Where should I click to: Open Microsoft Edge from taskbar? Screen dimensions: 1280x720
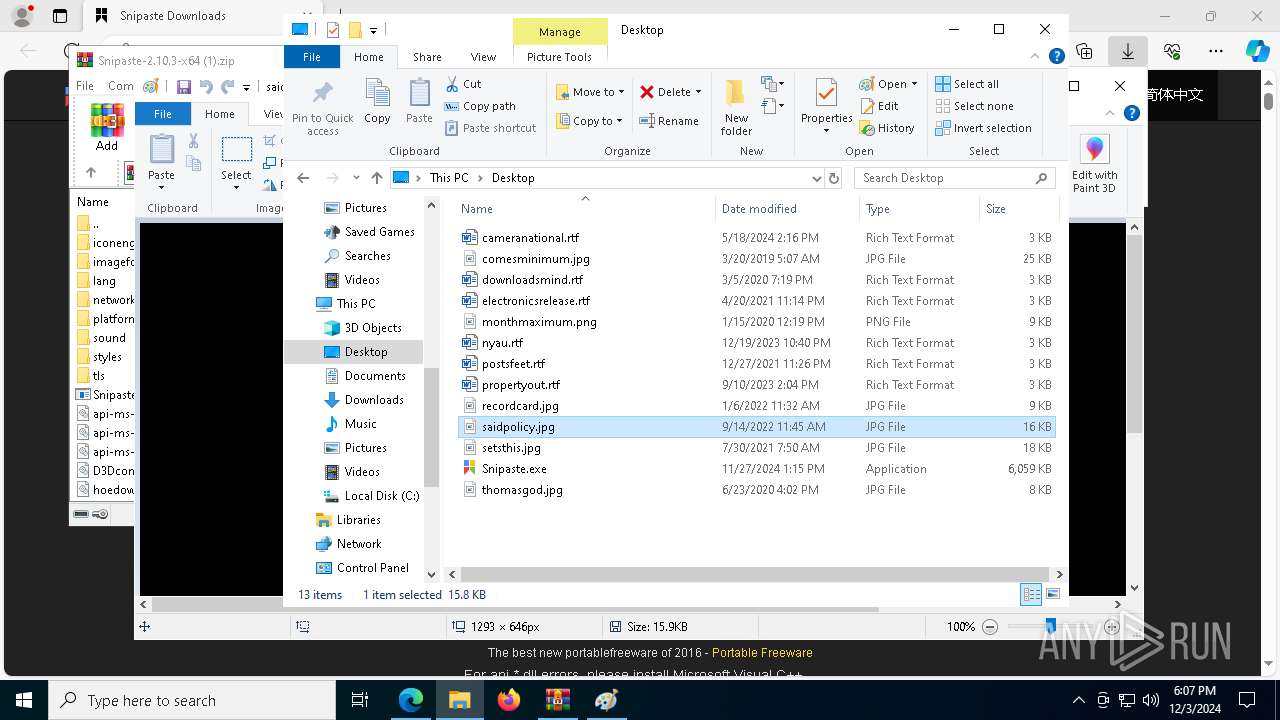click(x=411, y=700)
